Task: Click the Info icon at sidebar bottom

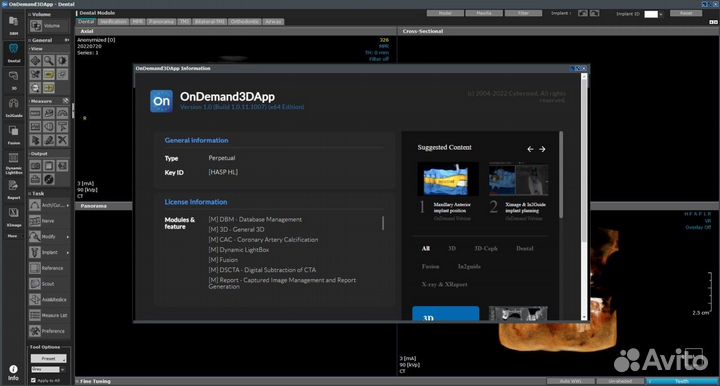Action: click(13, 373)
